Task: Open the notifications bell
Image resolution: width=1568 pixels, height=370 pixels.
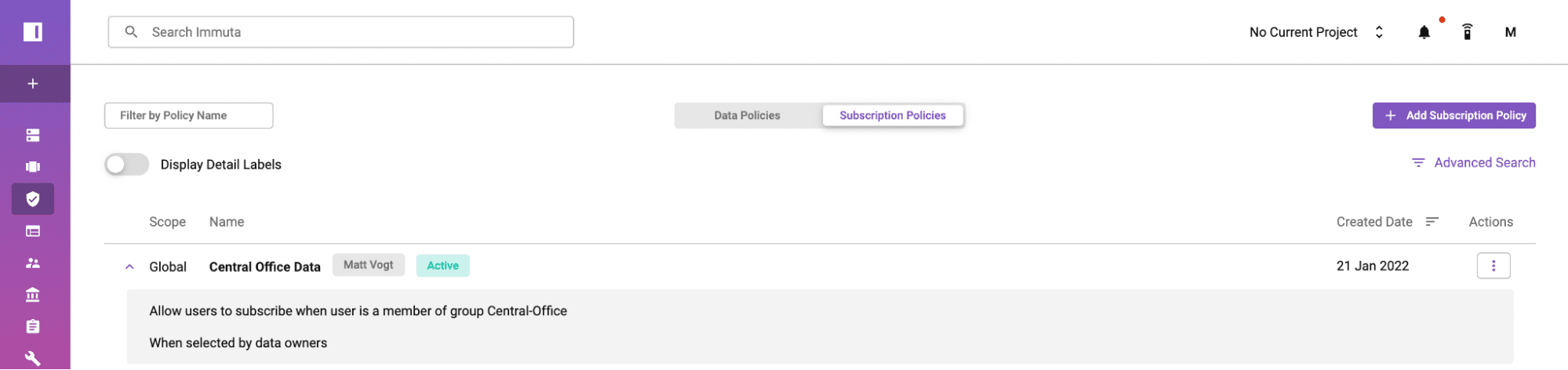Action: [x=1424, y=32]
